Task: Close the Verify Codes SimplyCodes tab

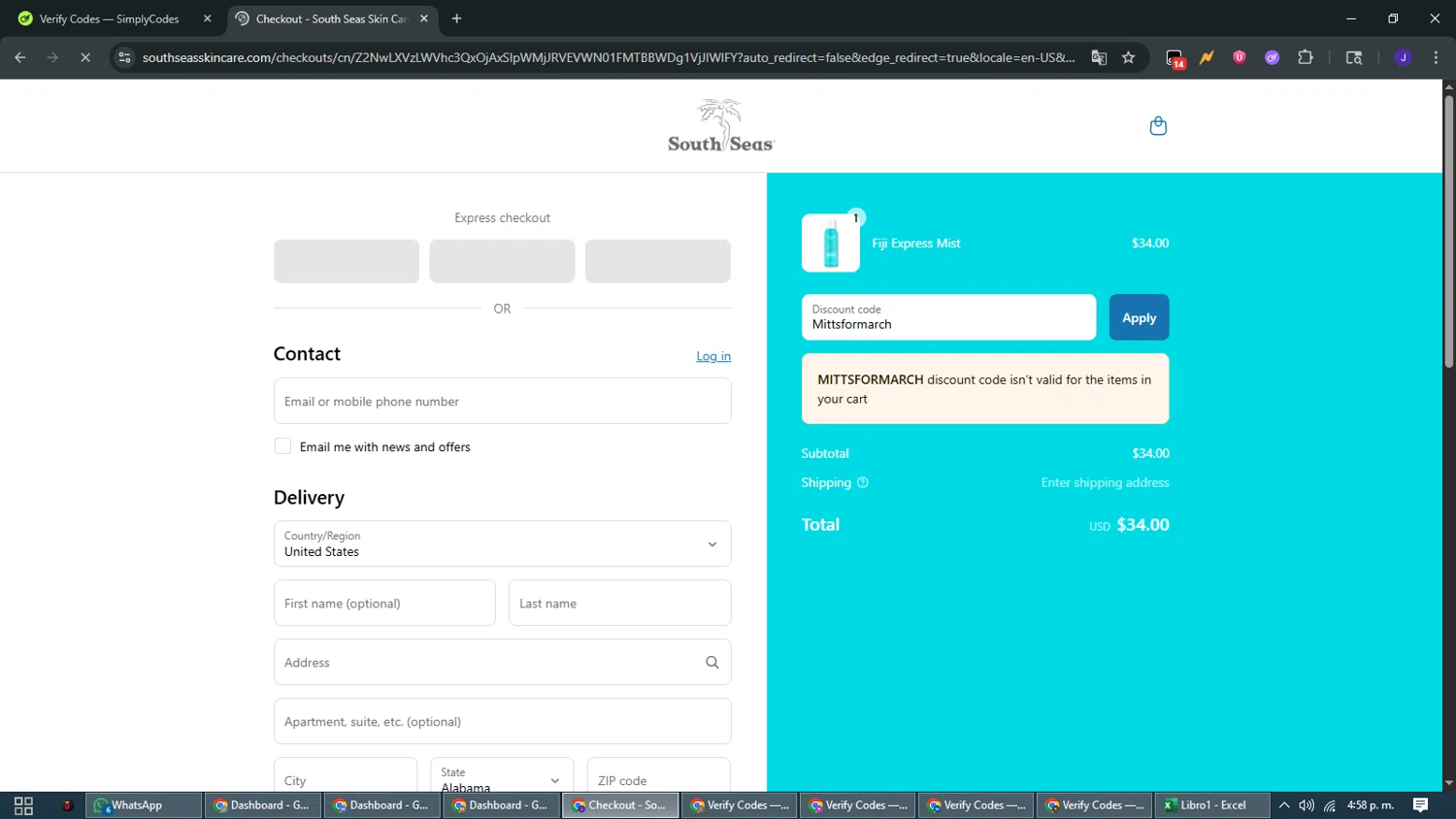Action: click(207, 18)
